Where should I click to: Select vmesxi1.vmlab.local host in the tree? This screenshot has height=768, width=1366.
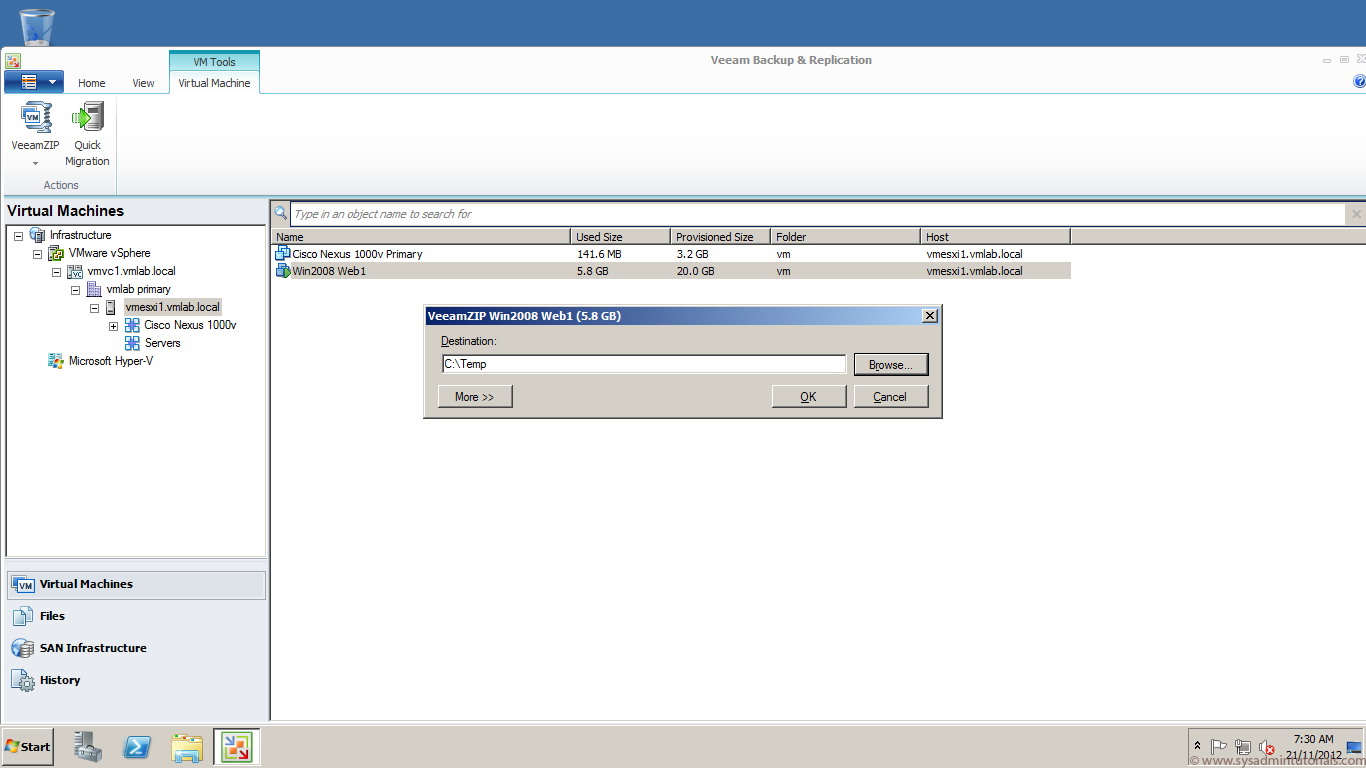pos(172,307)
